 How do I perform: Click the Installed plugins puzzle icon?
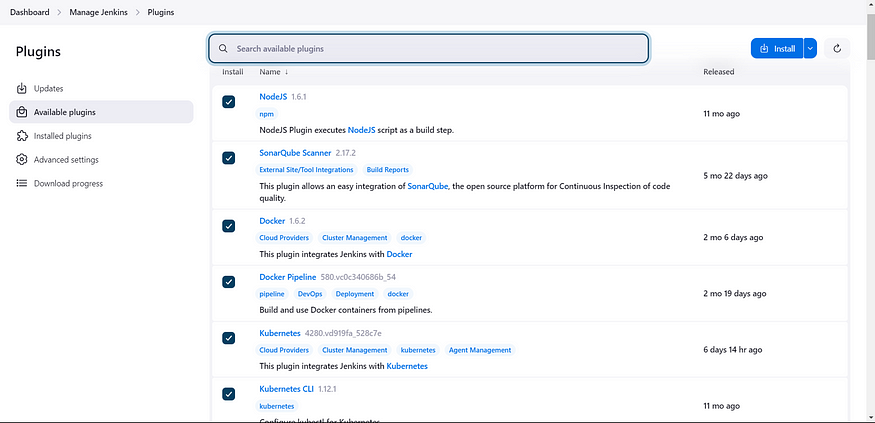[x=21, y=136]
